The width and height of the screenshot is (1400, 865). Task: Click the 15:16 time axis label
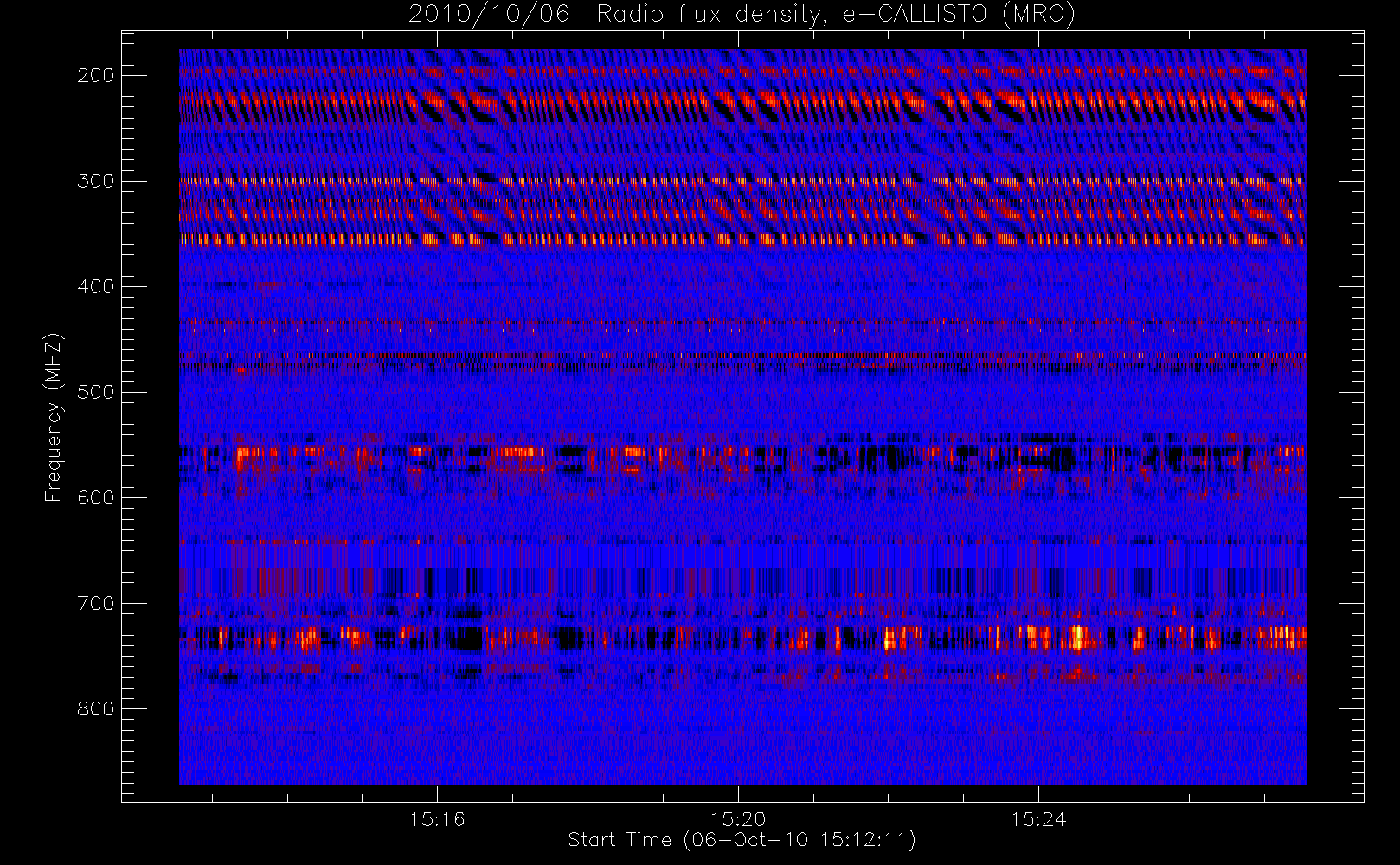tap(437, 819)
